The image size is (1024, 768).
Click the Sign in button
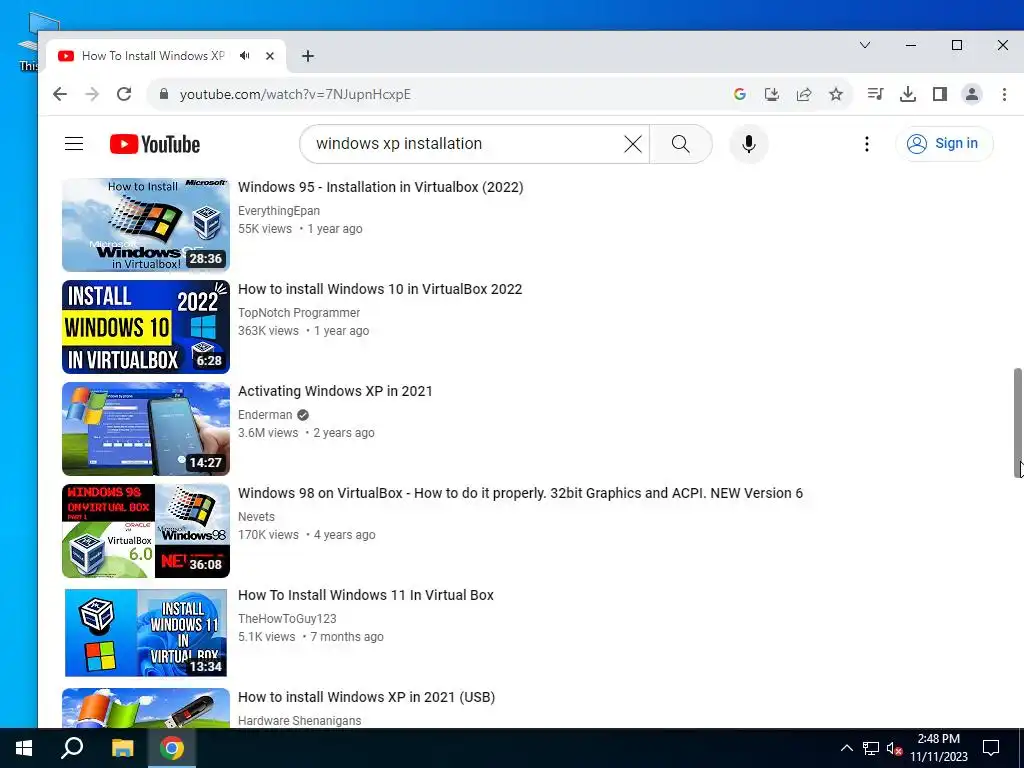[x=944, y=144]
